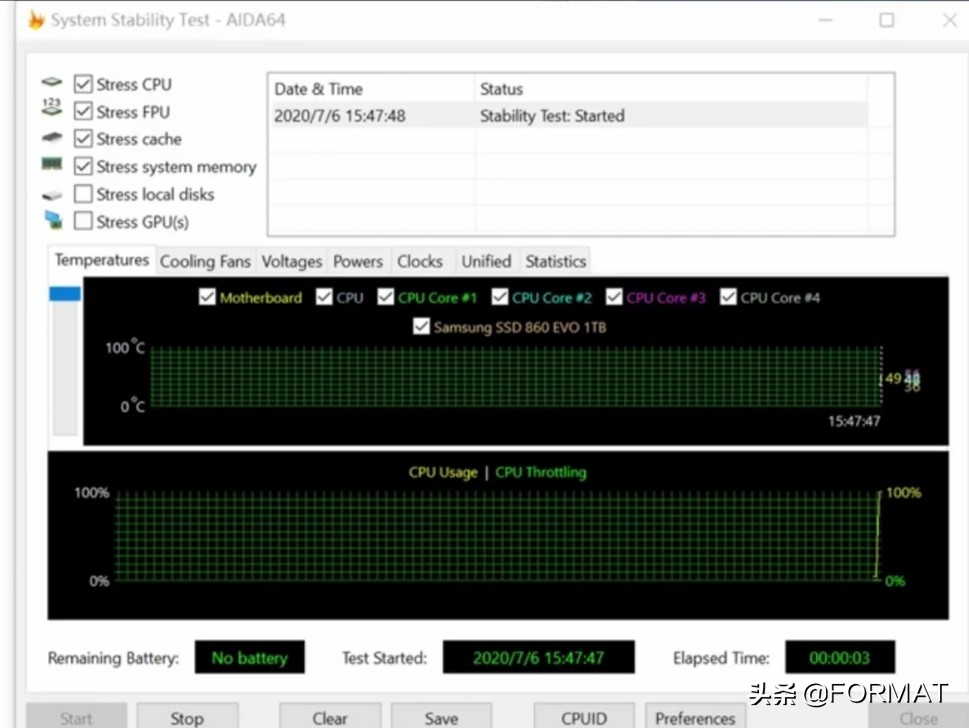Viewport: 969px width, 728px height.
Task: Uncheck the Stress CPU checkbox
Action: click(x=83, y=83)
